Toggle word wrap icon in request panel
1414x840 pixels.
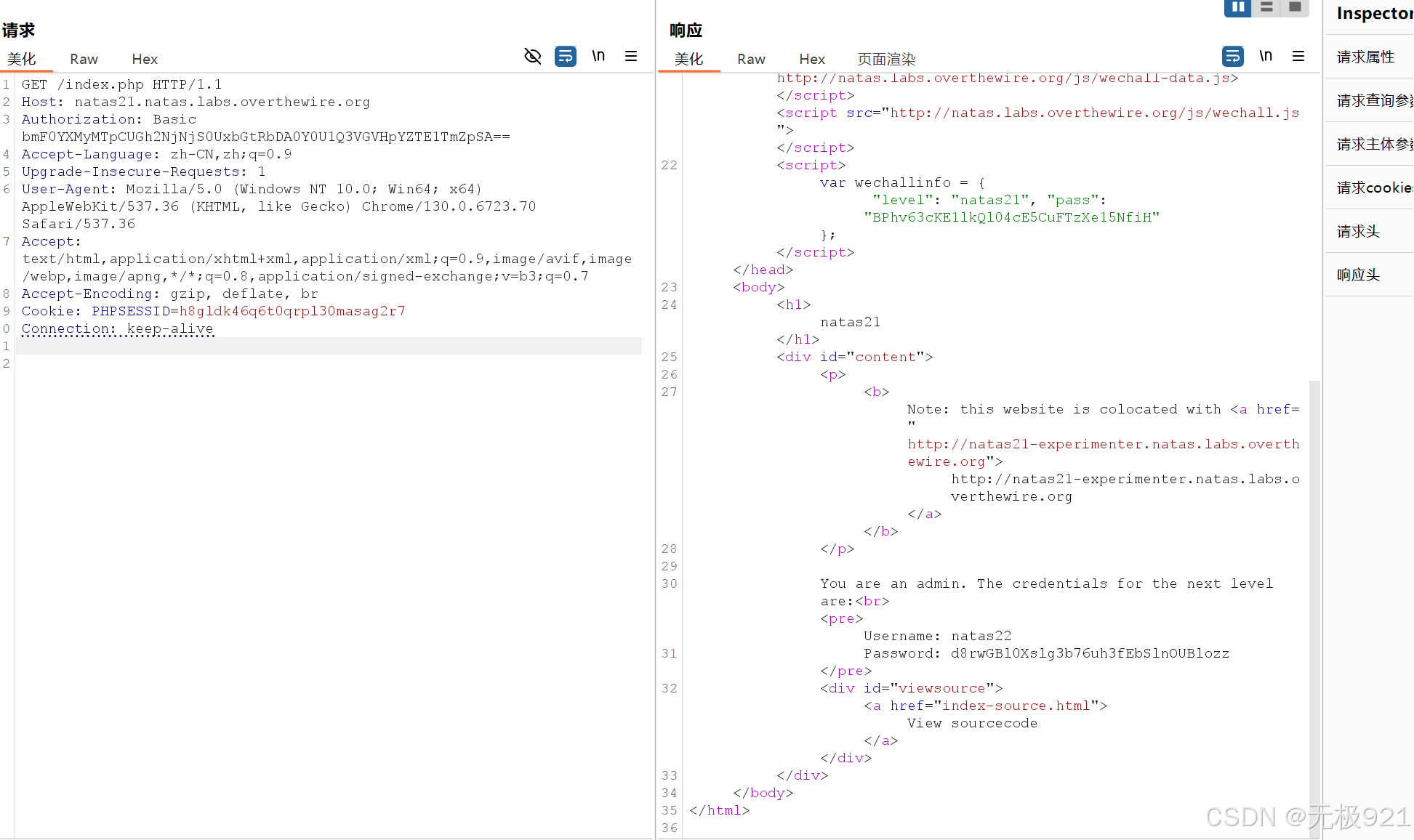566,56
